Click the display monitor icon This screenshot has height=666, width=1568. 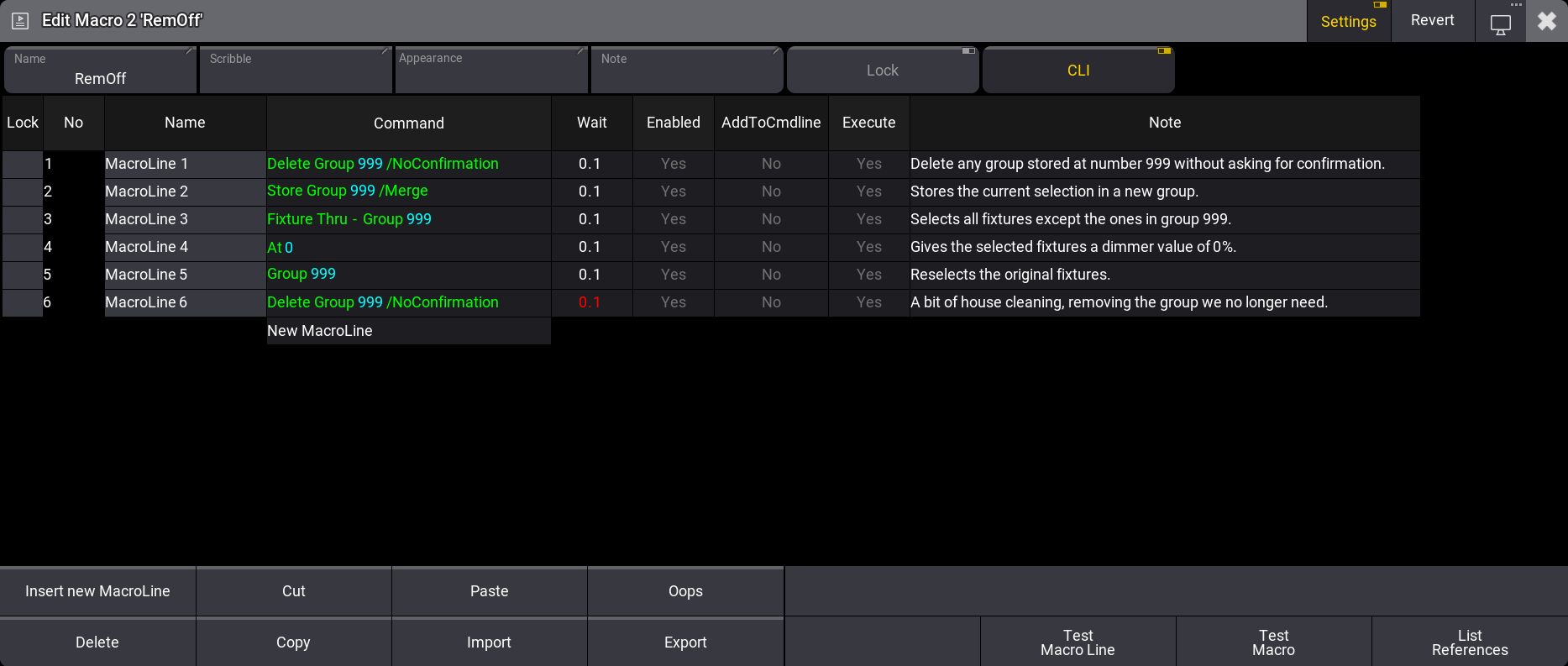[1500, 24]
